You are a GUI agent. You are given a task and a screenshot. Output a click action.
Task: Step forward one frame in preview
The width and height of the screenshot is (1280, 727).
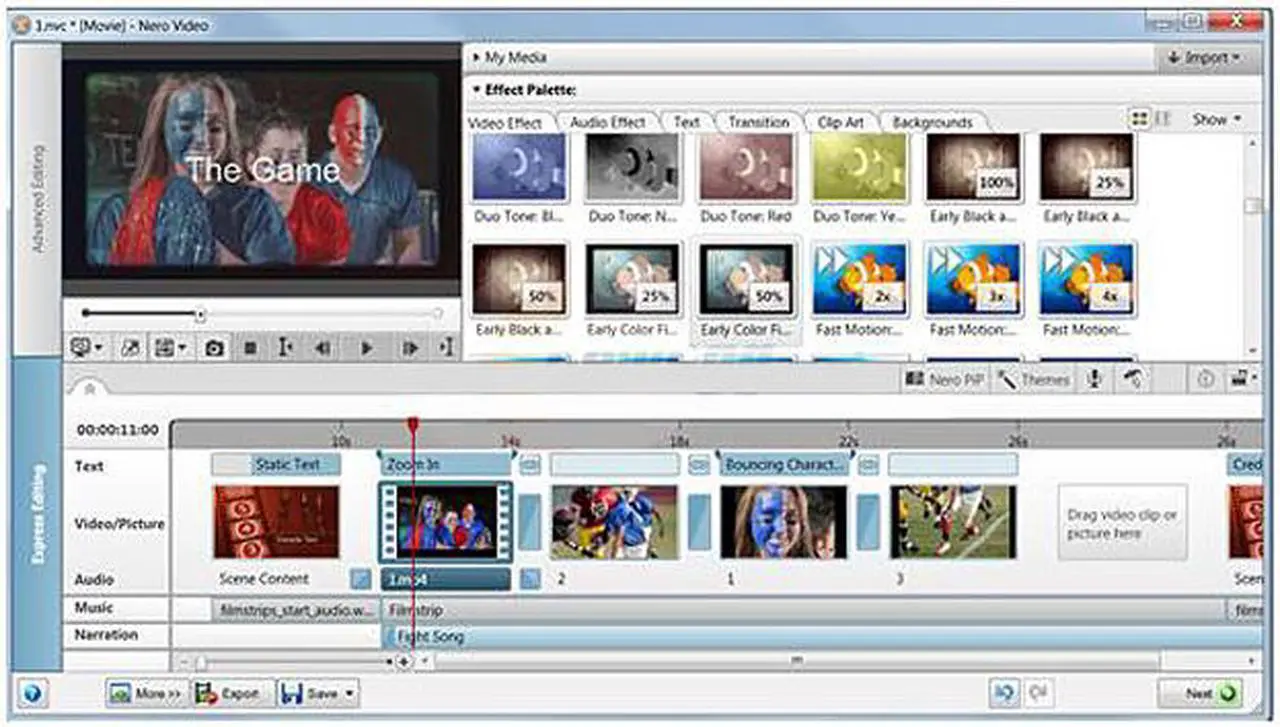(410, 348)
